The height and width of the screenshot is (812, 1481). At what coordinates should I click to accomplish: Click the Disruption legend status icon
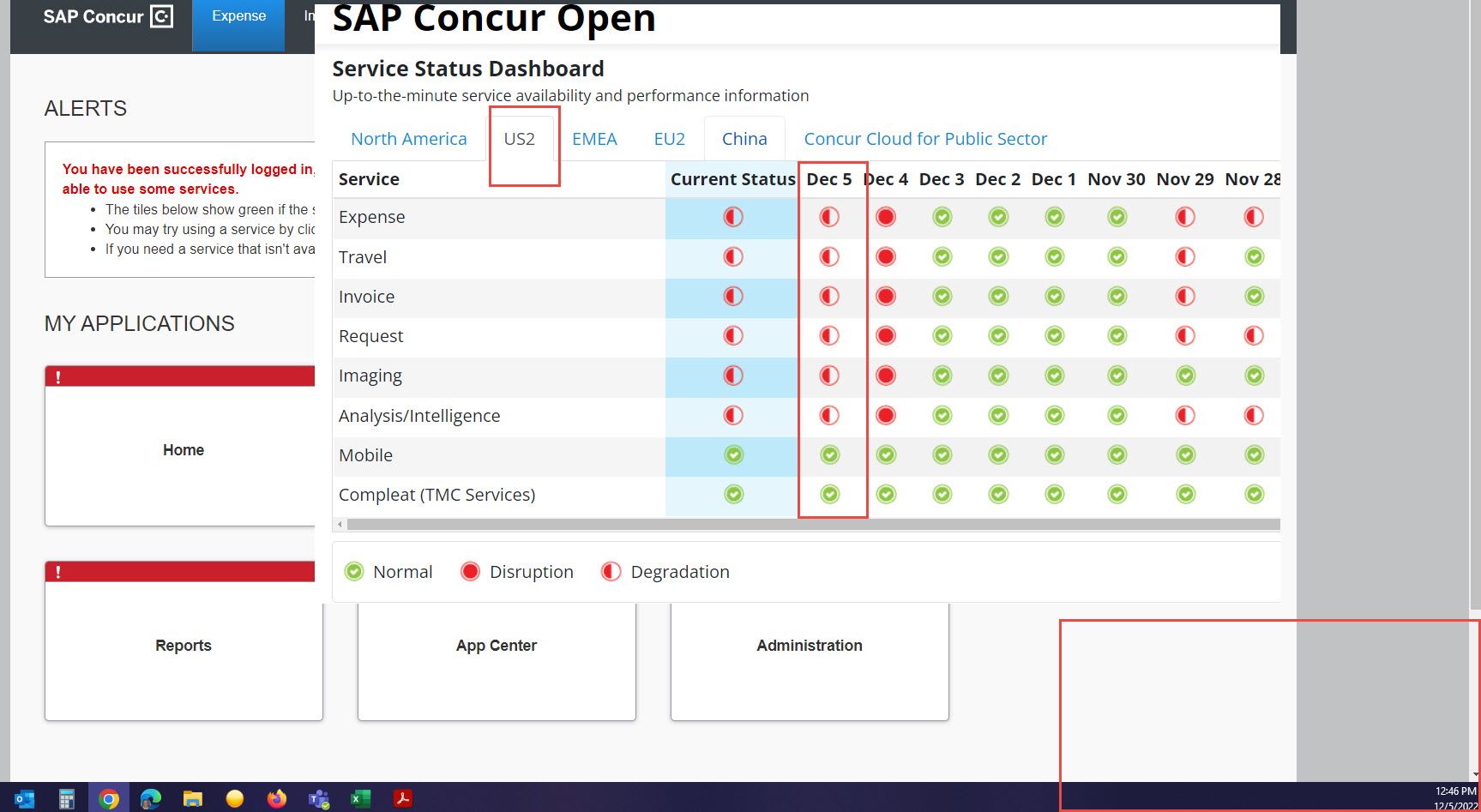[470, 571]
